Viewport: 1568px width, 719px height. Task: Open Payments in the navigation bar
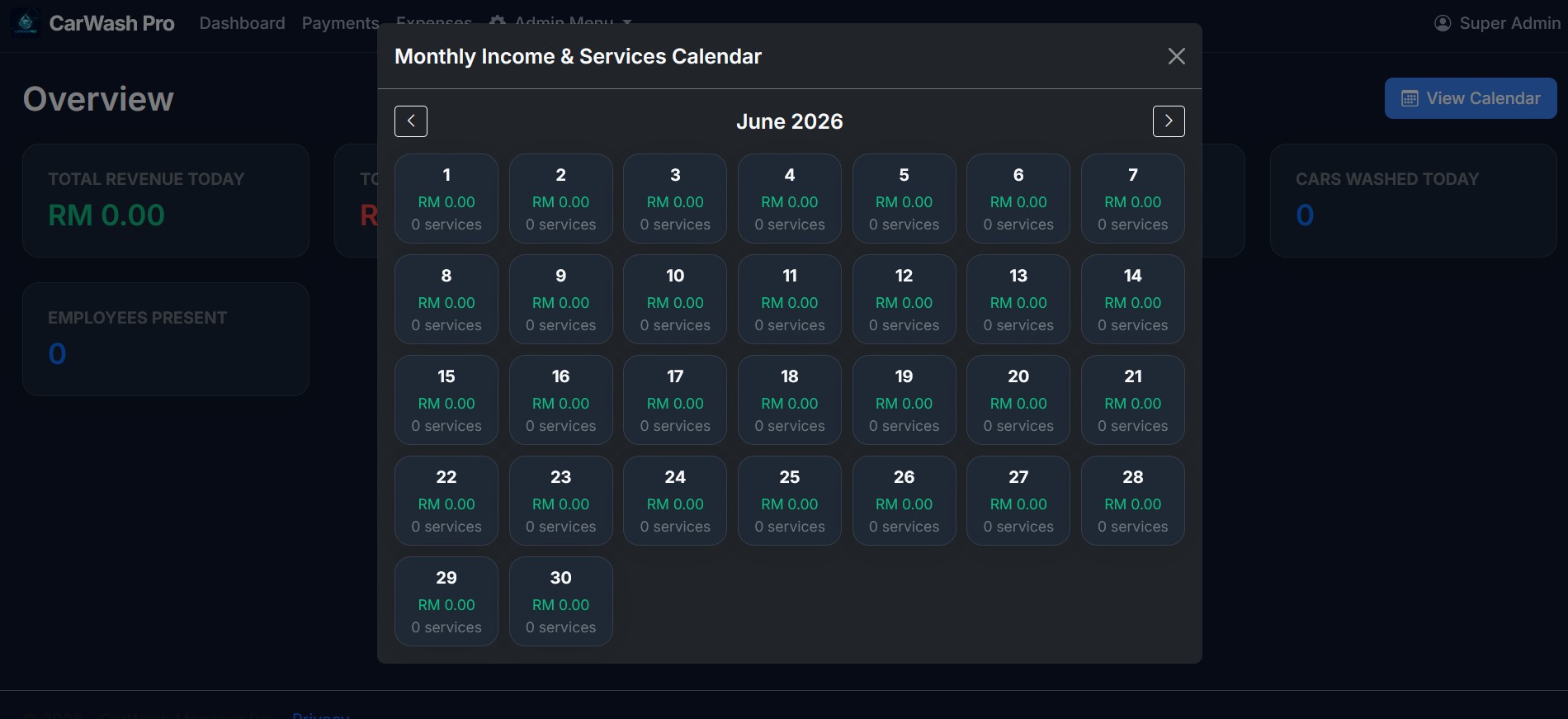(x=340, y=23)
